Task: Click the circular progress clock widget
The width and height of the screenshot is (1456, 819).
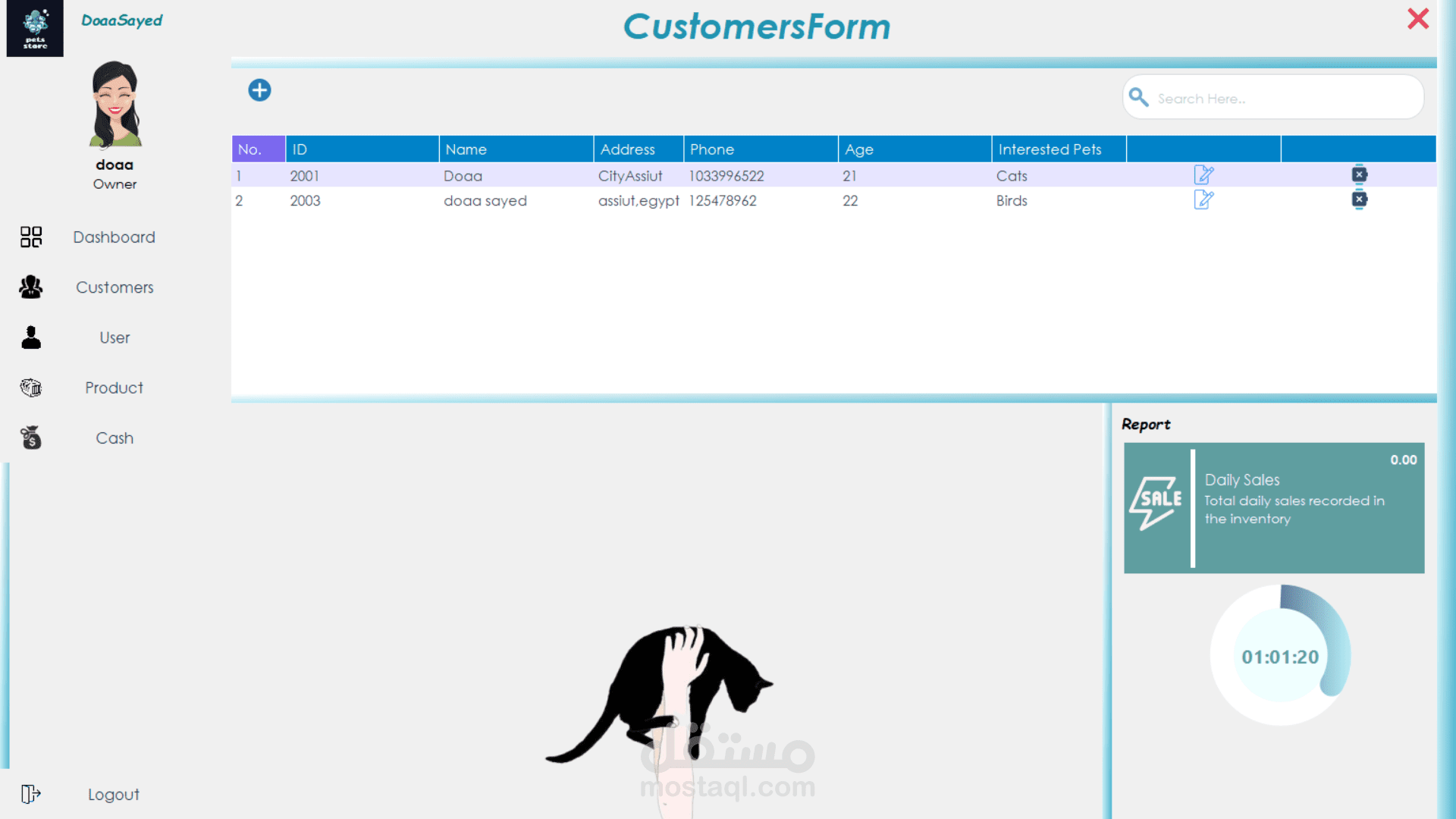Action: click(1280, 656)
